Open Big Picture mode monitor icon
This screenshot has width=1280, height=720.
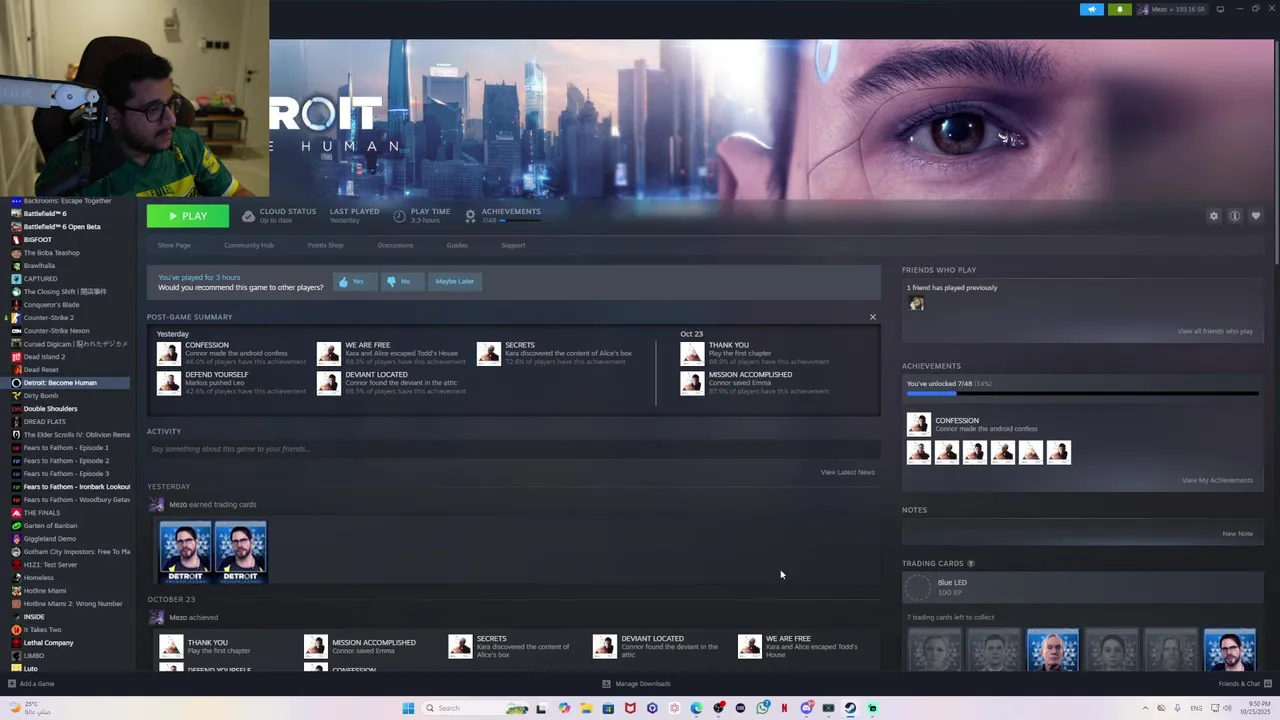[x=1220, y=9]
